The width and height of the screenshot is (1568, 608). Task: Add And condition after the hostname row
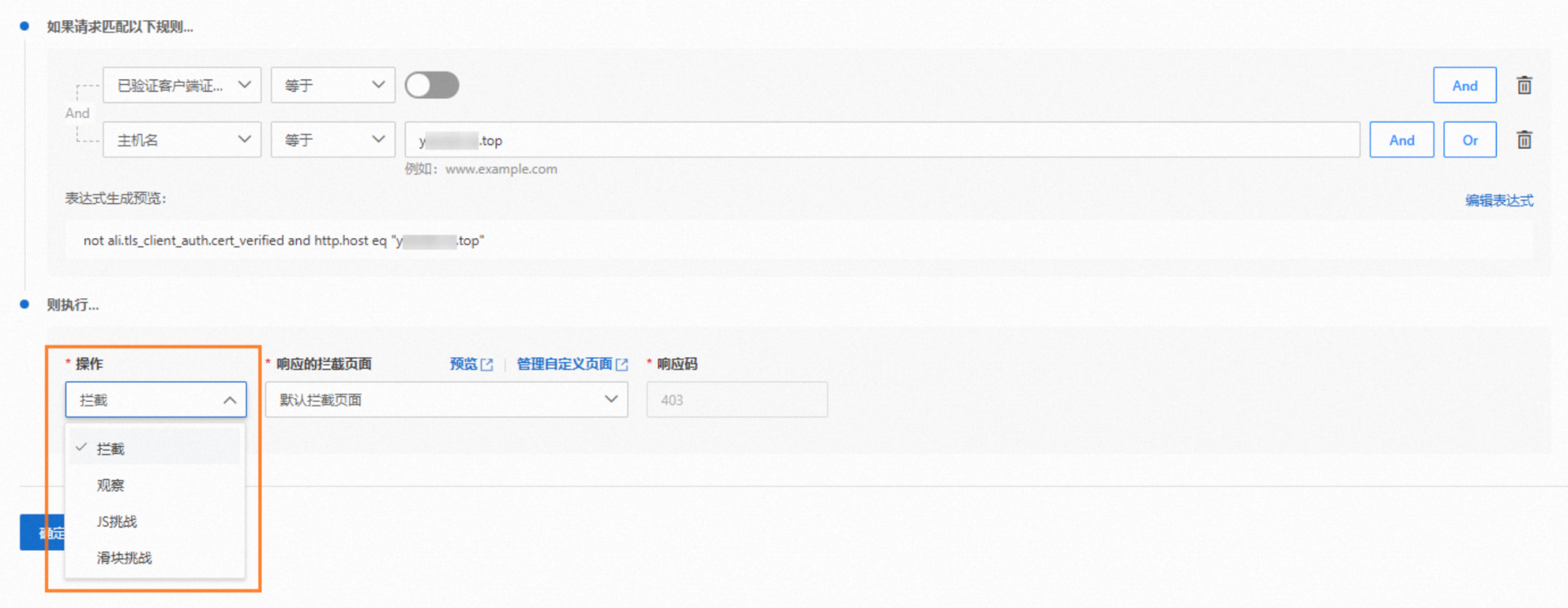tap(1402, 140)
